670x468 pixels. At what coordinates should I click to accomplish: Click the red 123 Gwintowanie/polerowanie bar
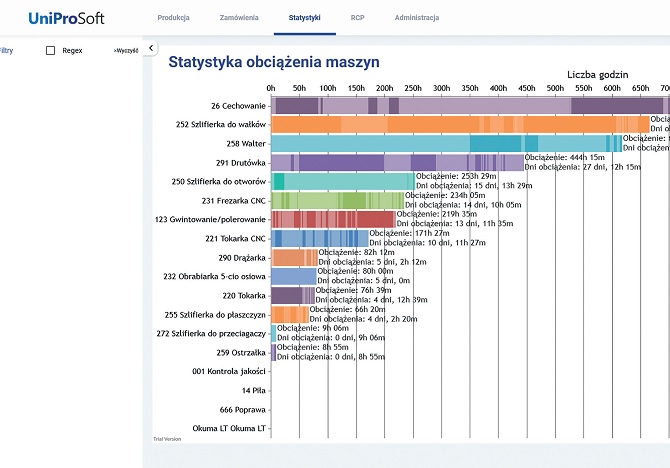click(x=333, y=219)
